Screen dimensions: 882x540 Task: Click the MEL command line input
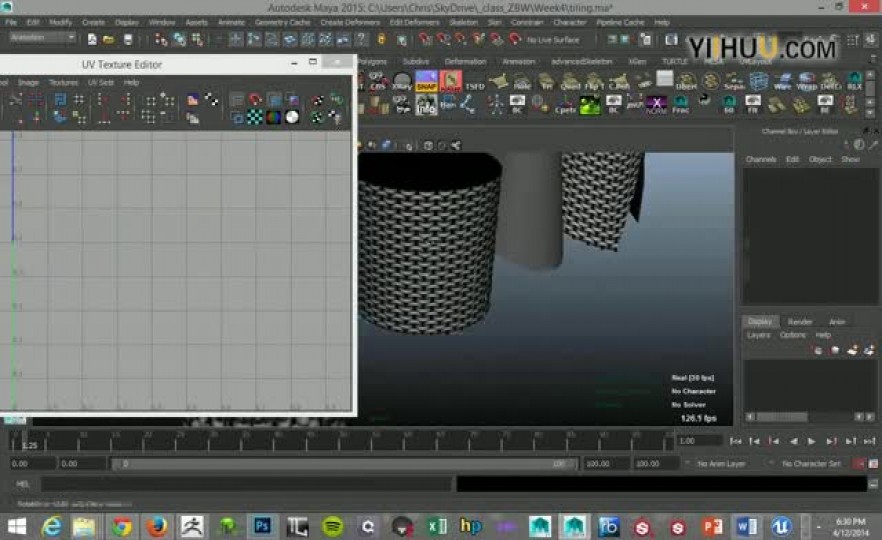(x=246, y=484)
